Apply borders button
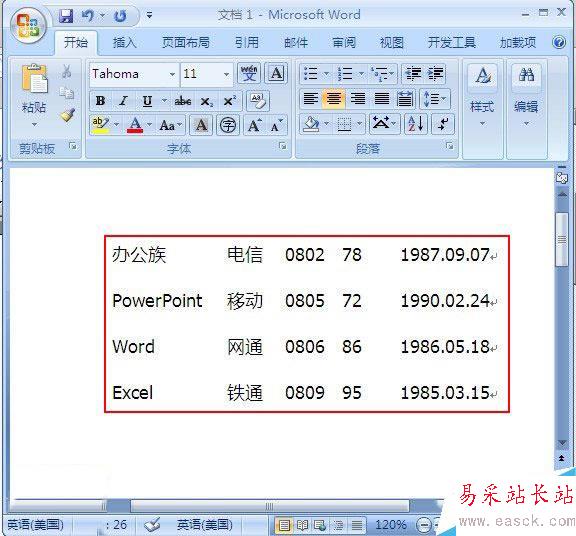This screenshot has height=536, width=576. point(345,124)
